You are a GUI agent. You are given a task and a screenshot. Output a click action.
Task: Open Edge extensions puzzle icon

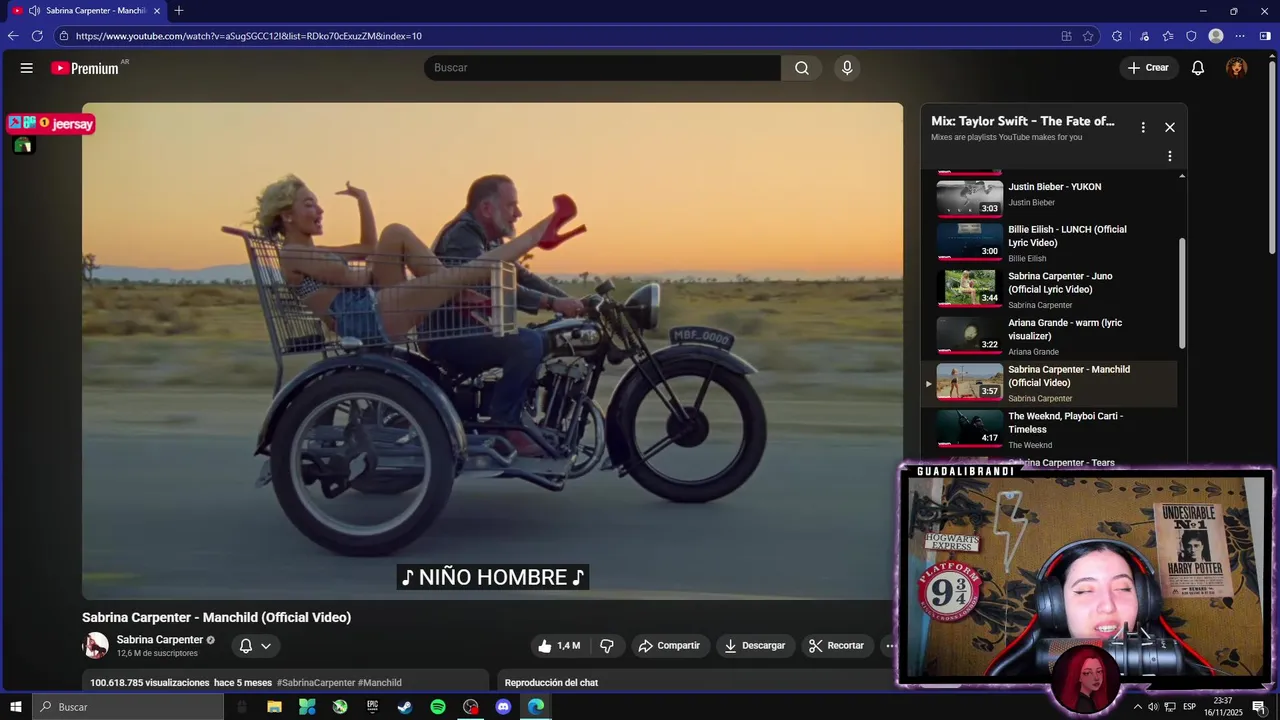pos(1117,36)
